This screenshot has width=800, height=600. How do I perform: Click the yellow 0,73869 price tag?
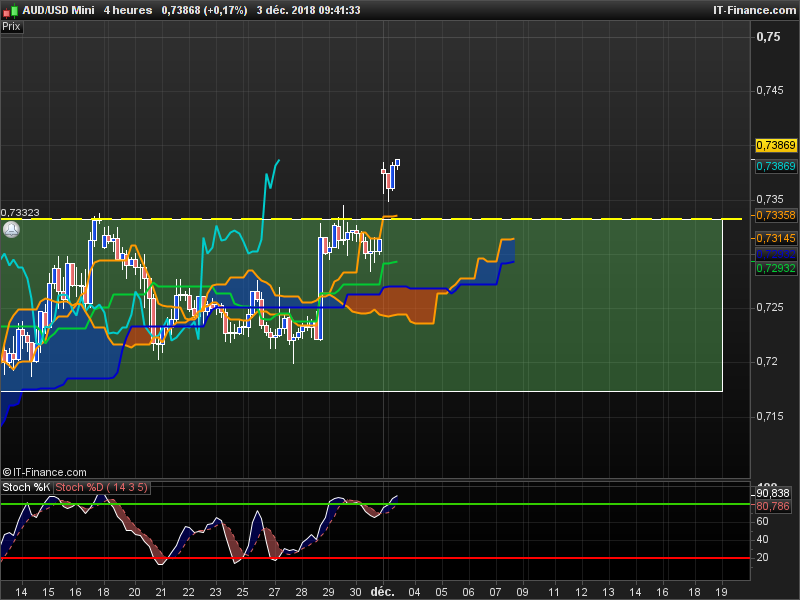pyautogui.click(x=776, y=145)
